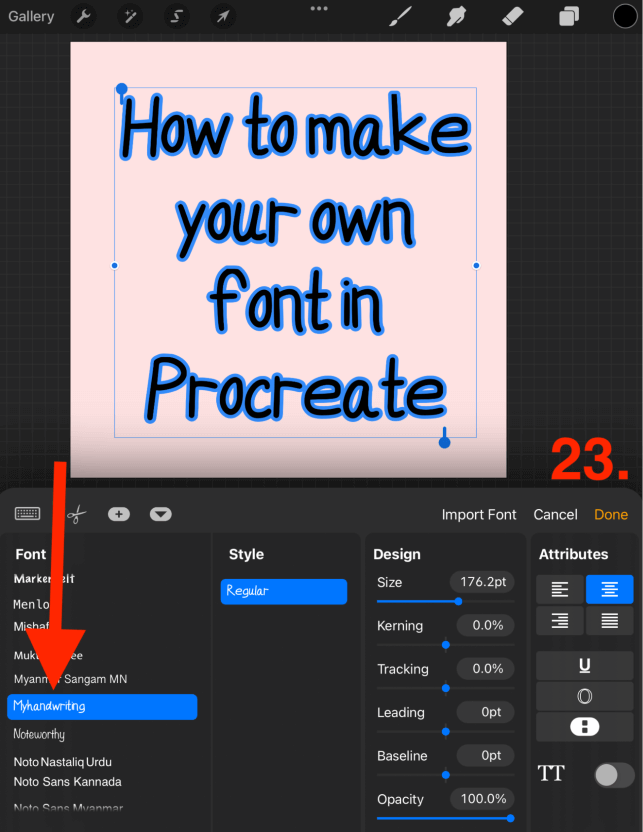Select the Eraser tool
Screen dimensions: 643x832
coord(512,16)
